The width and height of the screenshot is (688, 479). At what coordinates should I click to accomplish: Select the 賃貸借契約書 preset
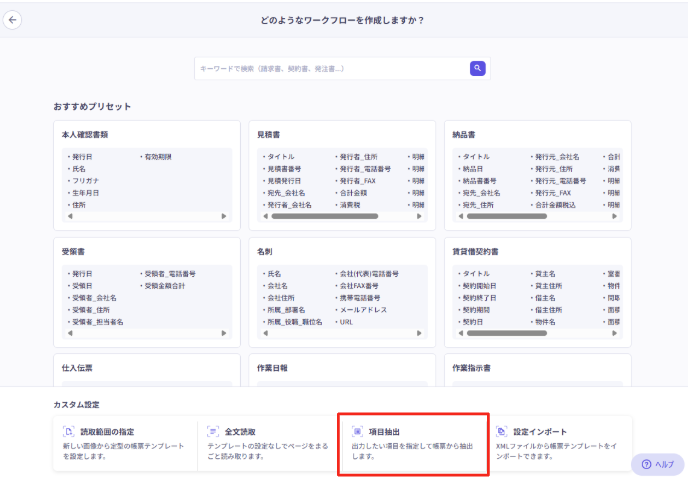[x=537, y=251]
